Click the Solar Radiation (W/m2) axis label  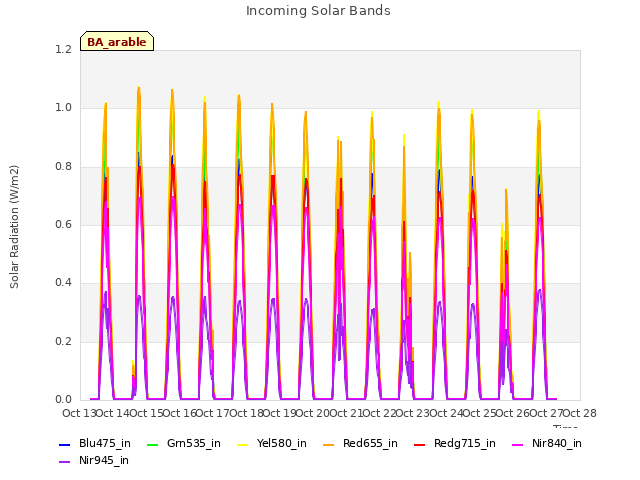[14, 227]
